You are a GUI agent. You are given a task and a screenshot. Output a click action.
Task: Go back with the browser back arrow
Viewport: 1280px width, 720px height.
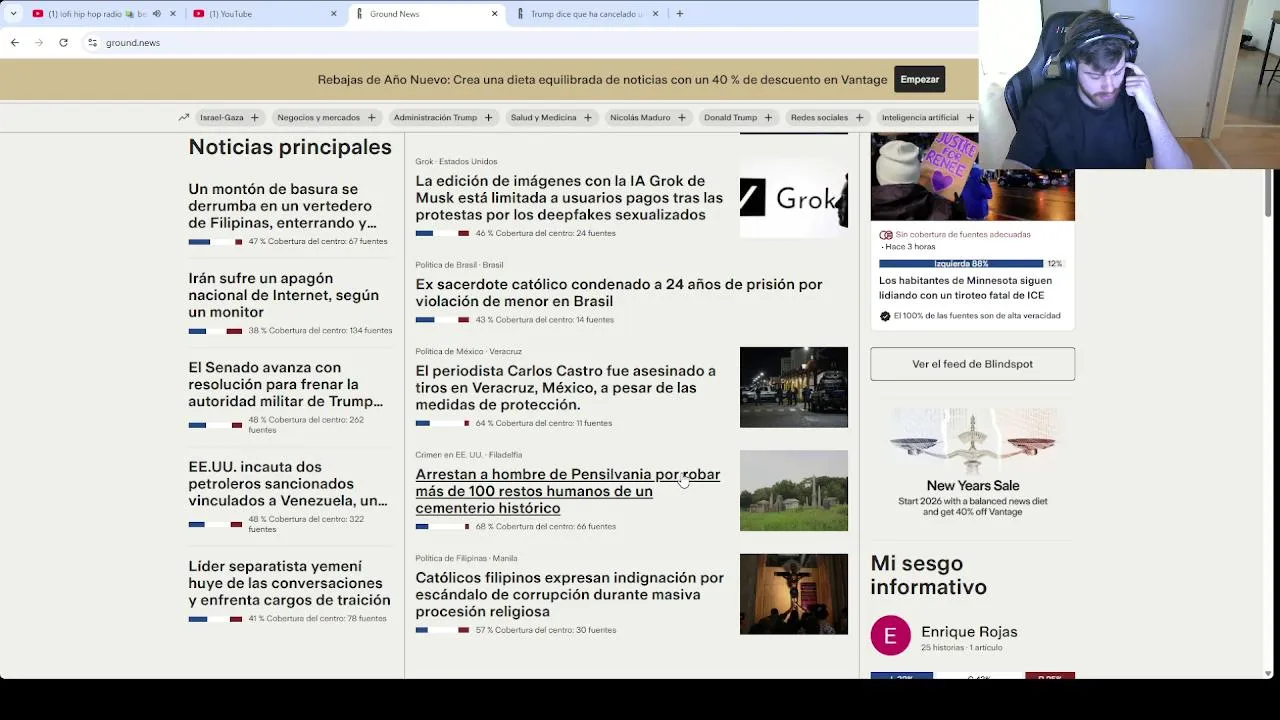15,43
